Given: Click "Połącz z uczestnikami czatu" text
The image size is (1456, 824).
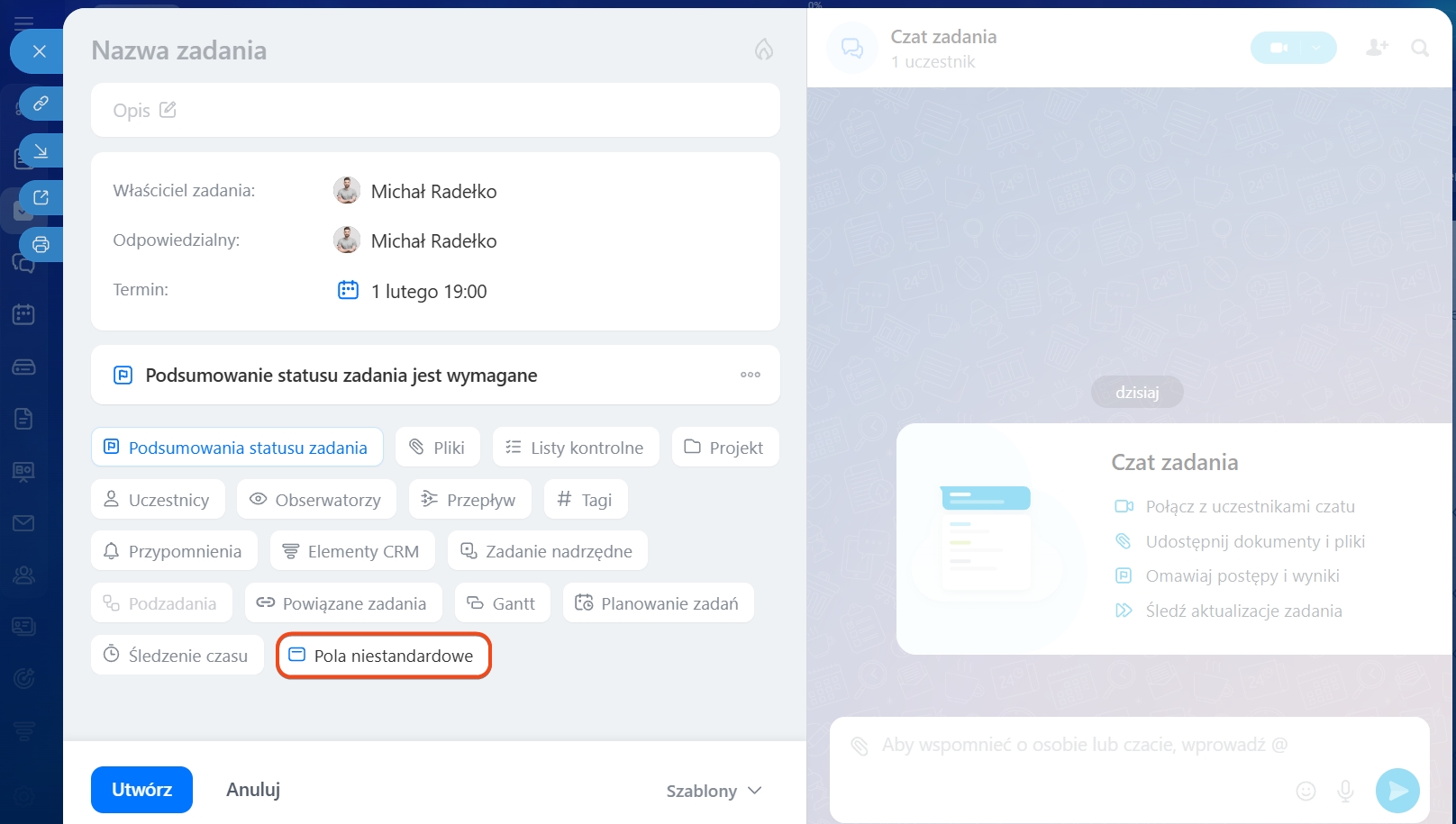Looking at the screenshot, I should [1250, 506].
